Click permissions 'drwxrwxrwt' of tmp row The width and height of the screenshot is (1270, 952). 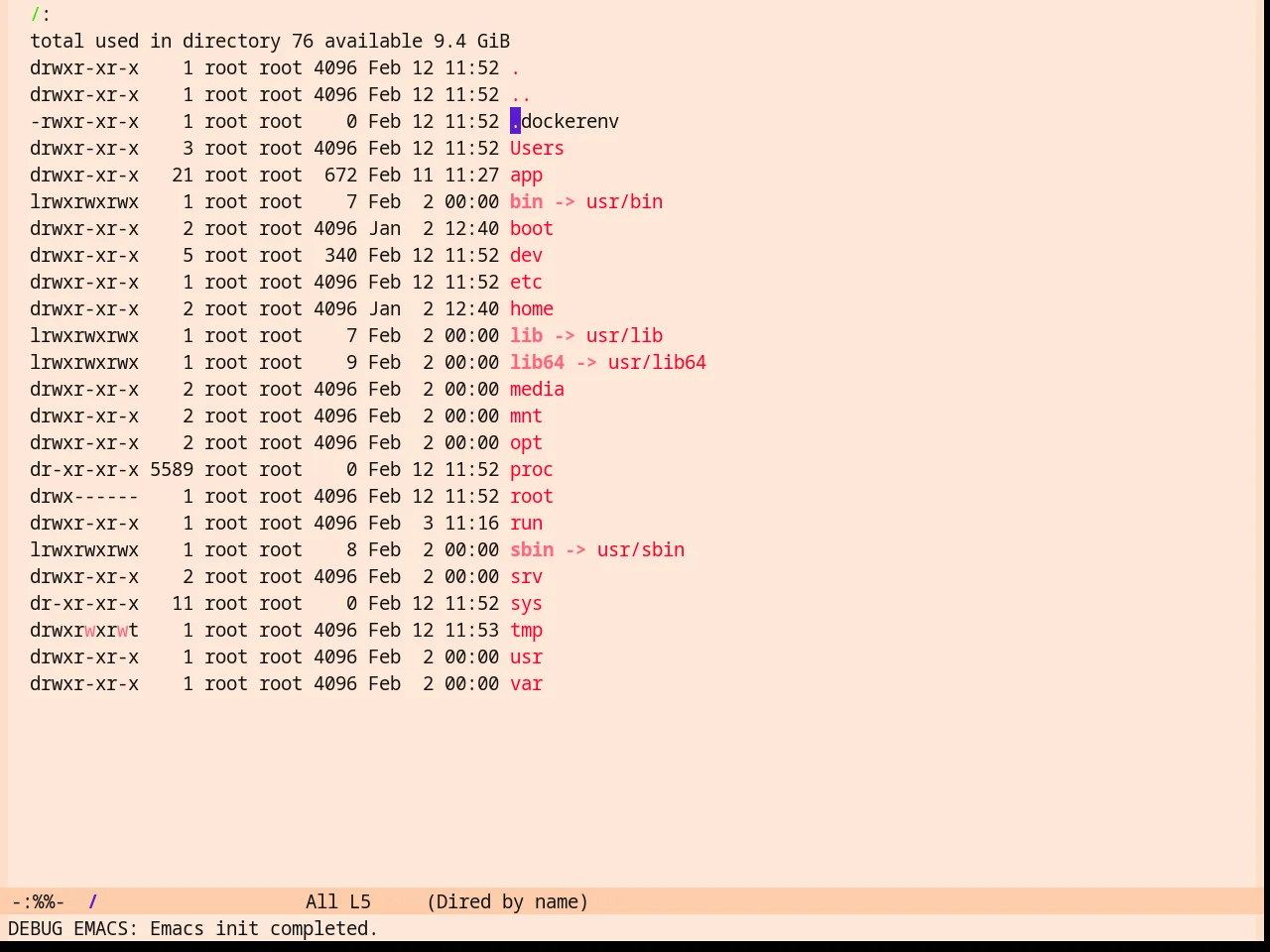pos(84,631)
